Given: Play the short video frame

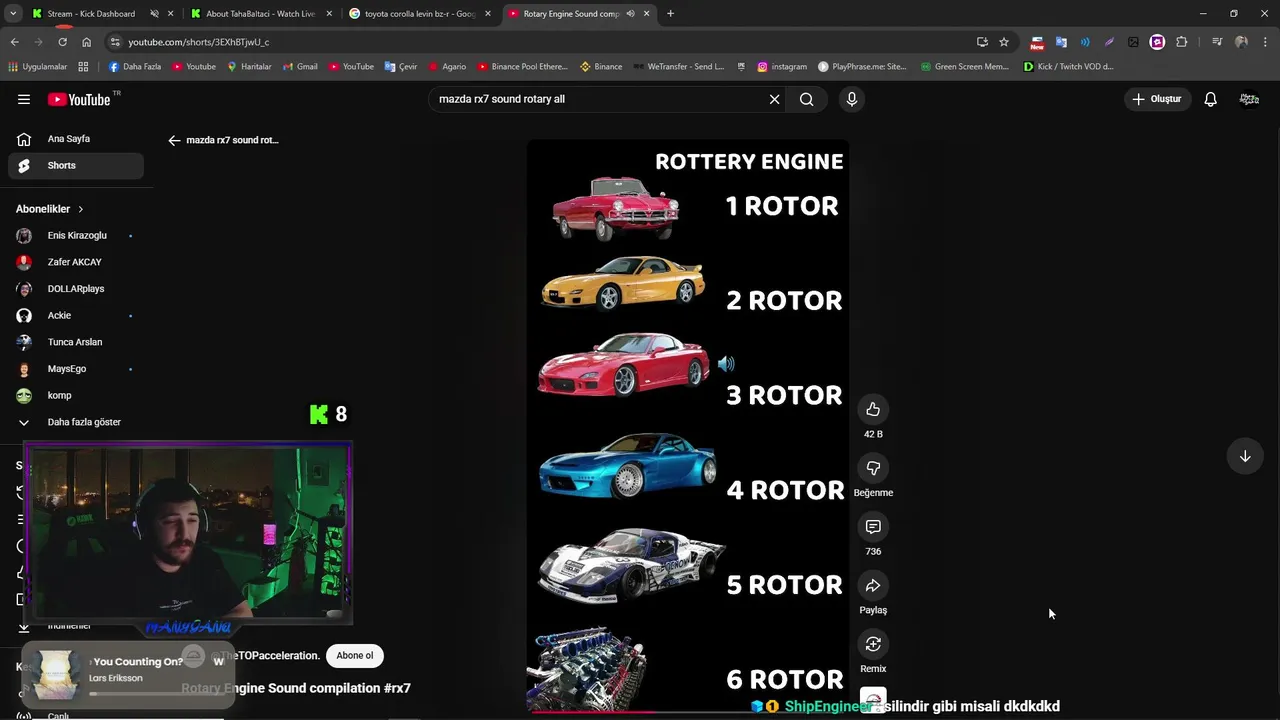Looking at the screenshot, I should point(688,425).
